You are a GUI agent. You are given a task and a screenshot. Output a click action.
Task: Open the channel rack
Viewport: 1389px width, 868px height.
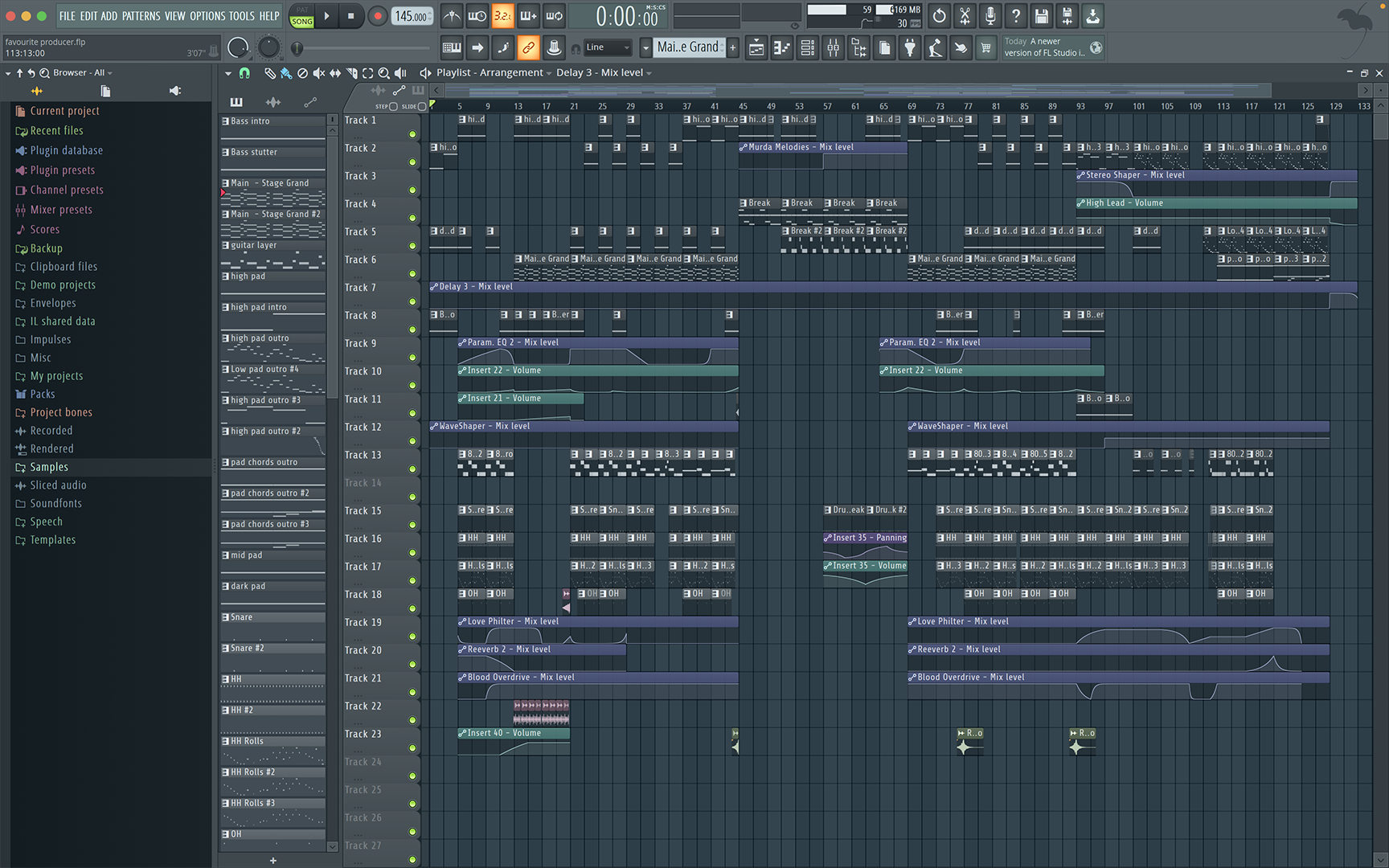pos(807,48)
